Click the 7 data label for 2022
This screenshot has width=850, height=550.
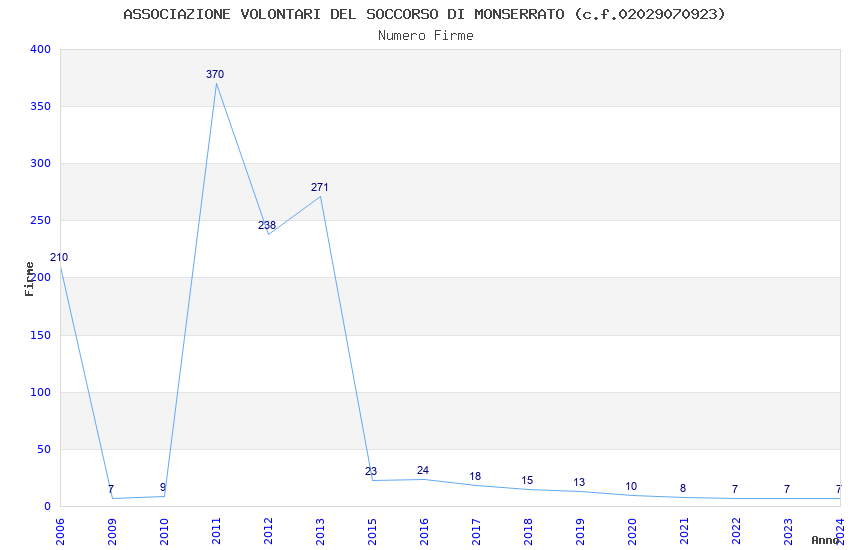(x=735, y=490)
